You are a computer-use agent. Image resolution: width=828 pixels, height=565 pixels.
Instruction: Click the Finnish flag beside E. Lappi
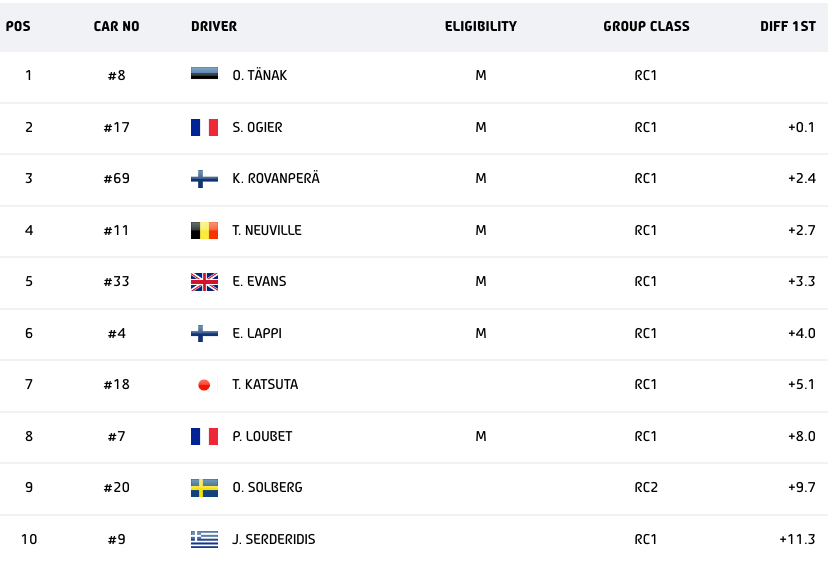(x=204, y=333)
